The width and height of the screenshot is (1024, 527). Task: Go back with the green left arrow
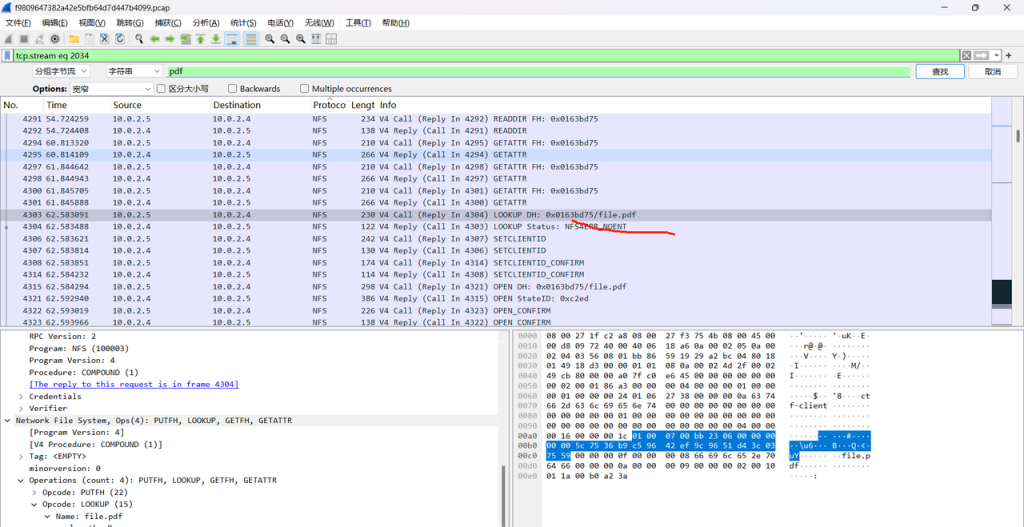pos(154,39)
